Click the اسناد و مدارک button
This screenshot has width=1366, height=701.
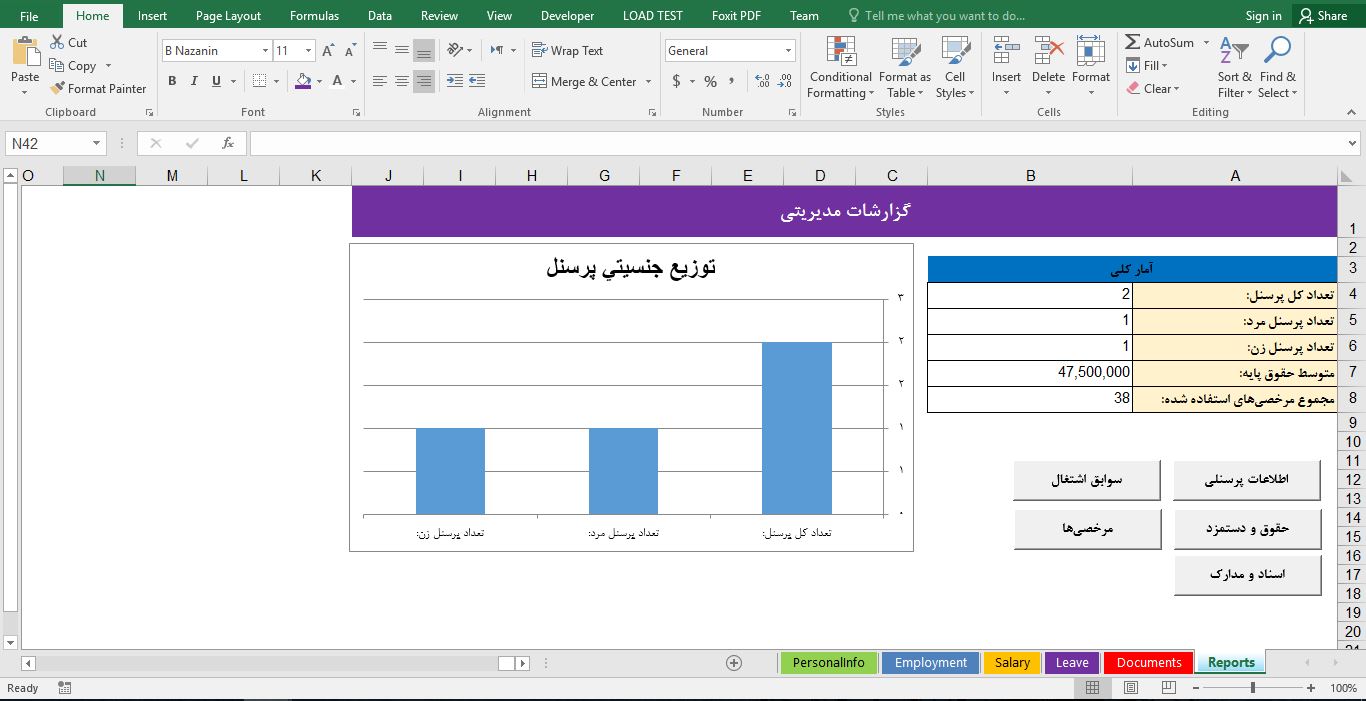click(x=1246, y=574)
